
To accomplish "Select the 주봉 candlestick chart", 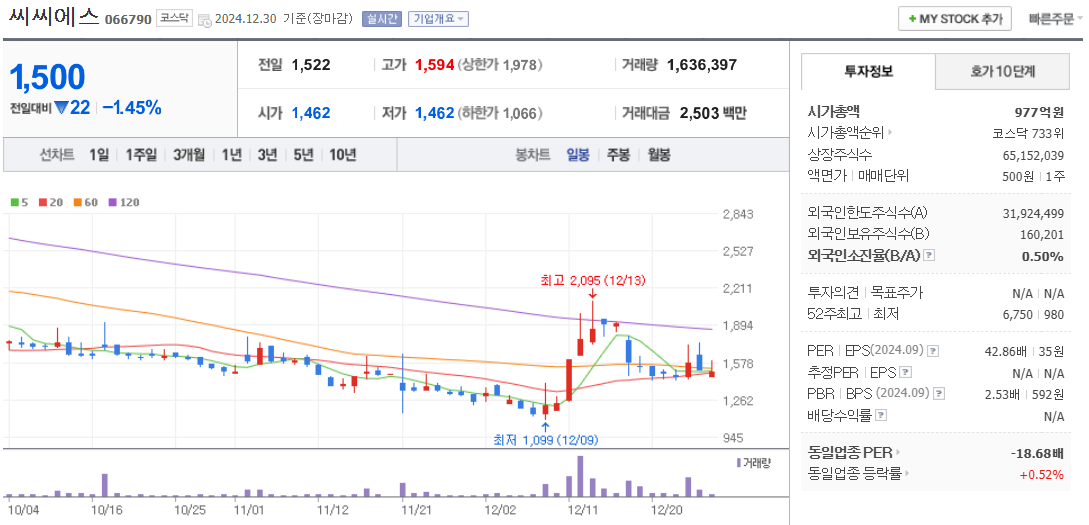I will (619, 155).
